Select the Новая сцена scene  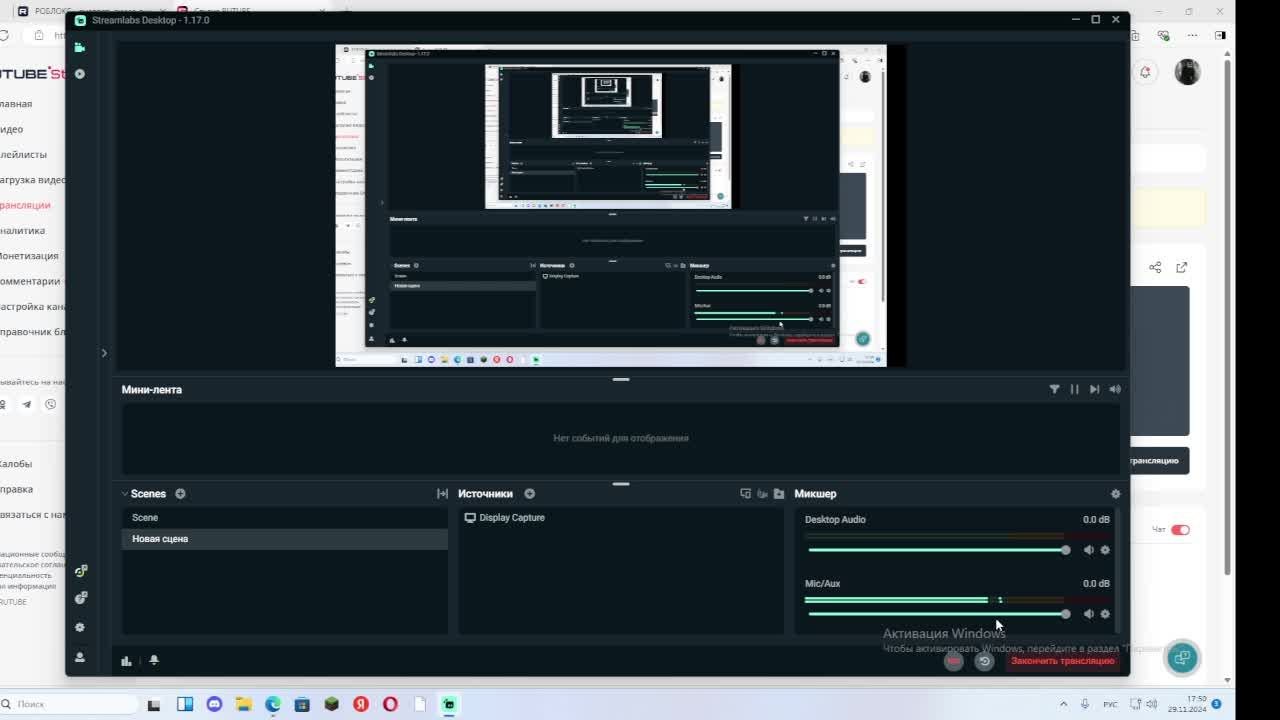pos(285,539)
